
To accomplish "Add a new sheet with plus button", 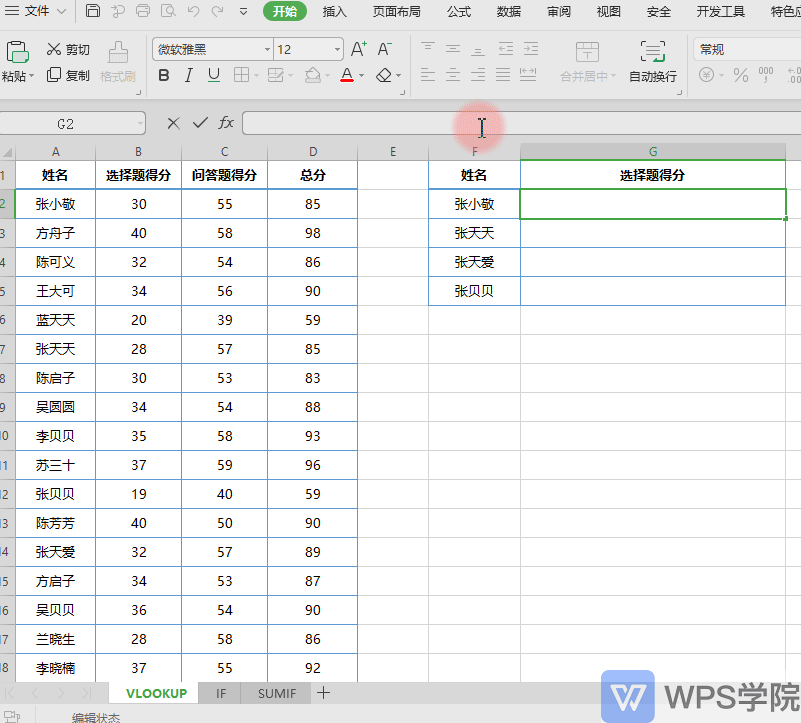I will tap(323, 693).
